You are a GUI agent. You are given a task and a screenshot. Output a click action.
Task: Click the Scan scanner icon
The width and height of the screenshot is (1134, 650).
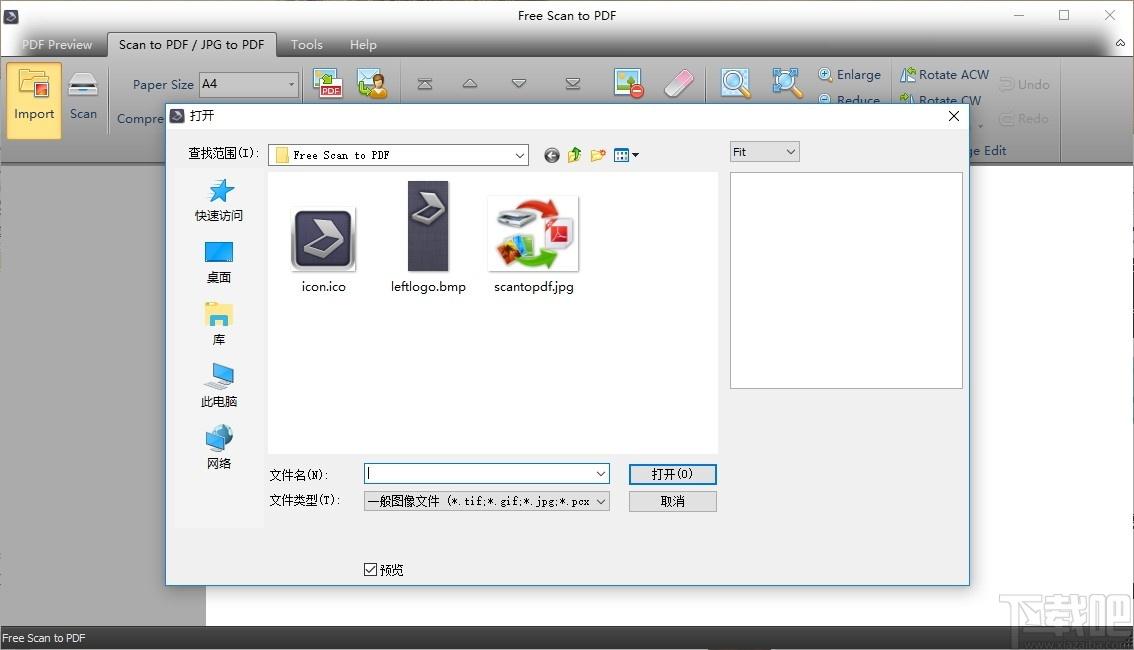[83, 85]
